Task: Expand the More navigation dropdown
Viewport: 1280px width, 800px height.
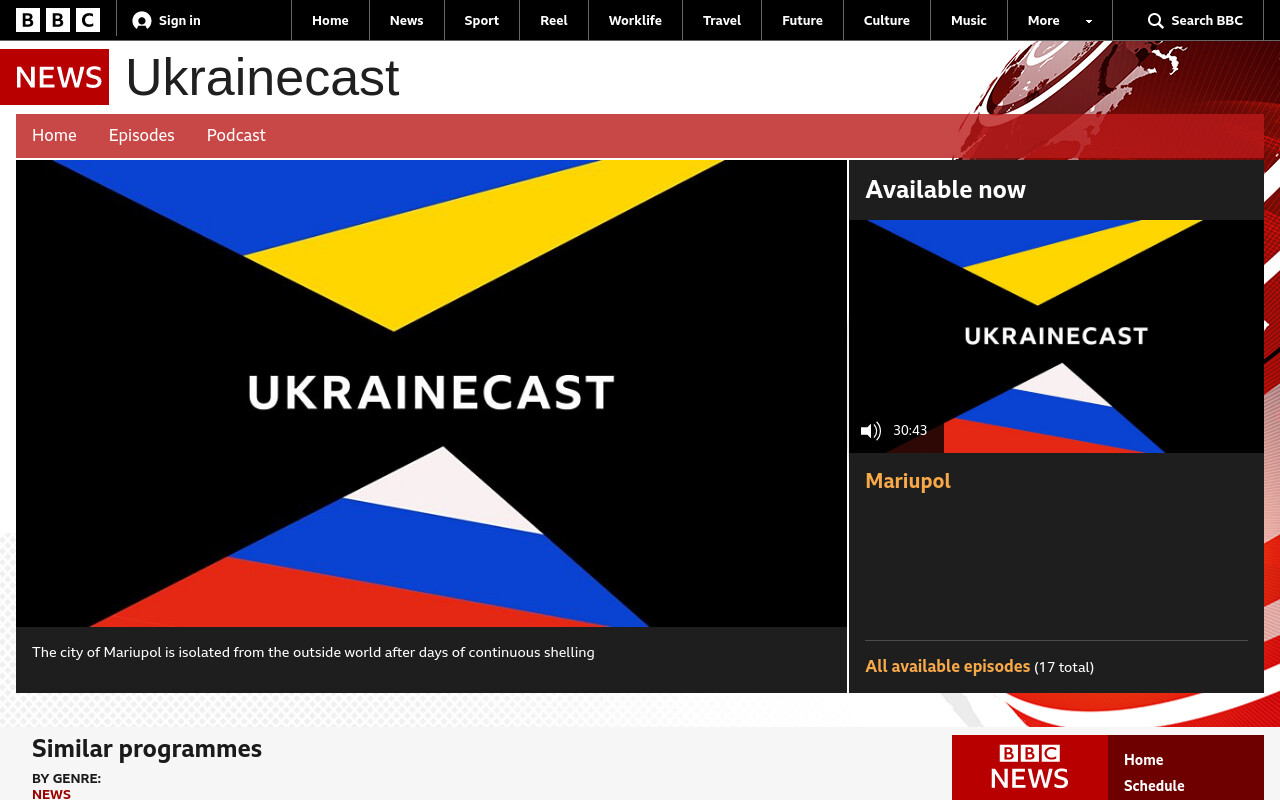Action: [x=1060, y=21]
